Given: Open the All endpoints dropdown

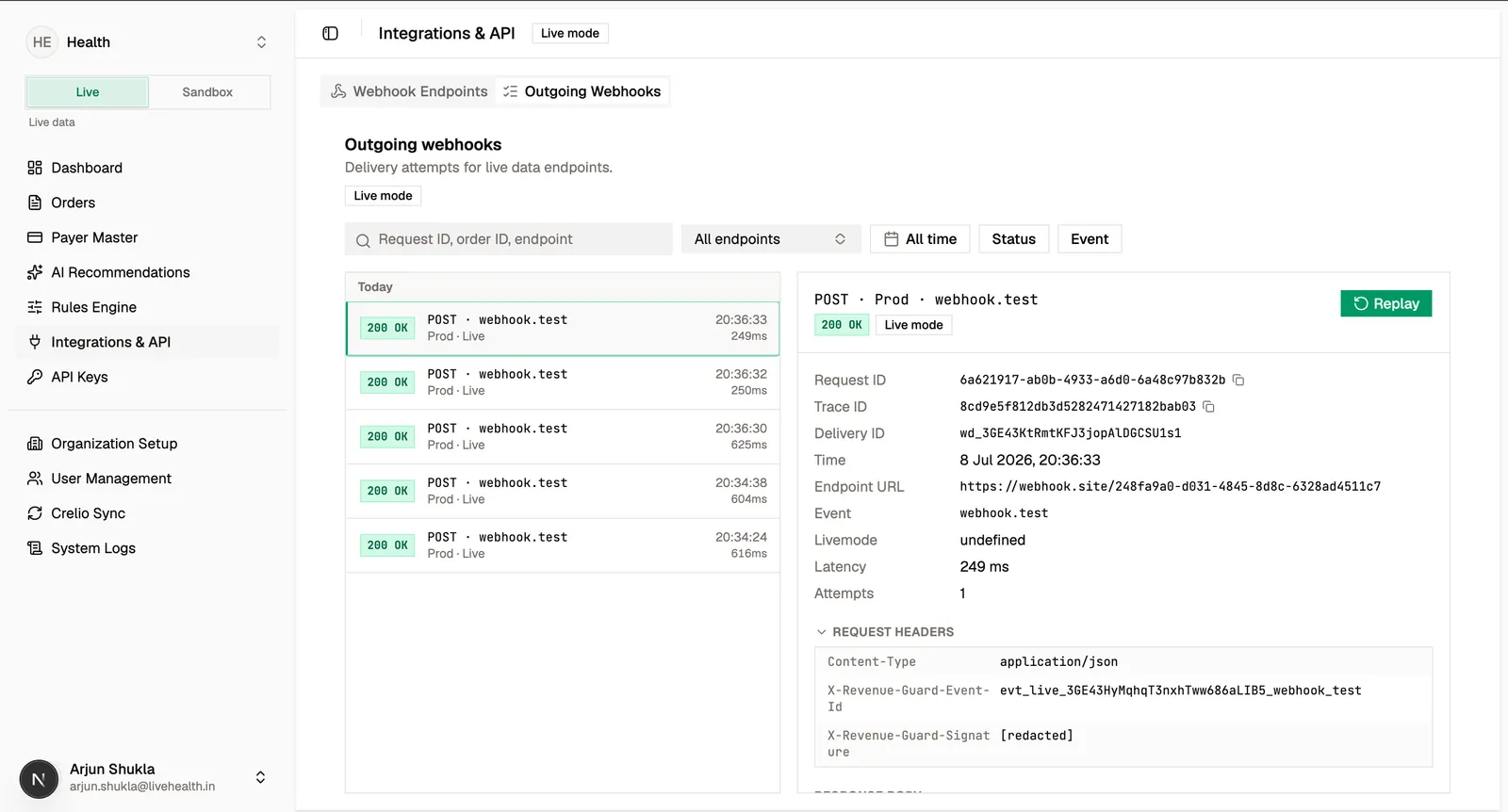Looking at the screenshot, I should (770, 239).
